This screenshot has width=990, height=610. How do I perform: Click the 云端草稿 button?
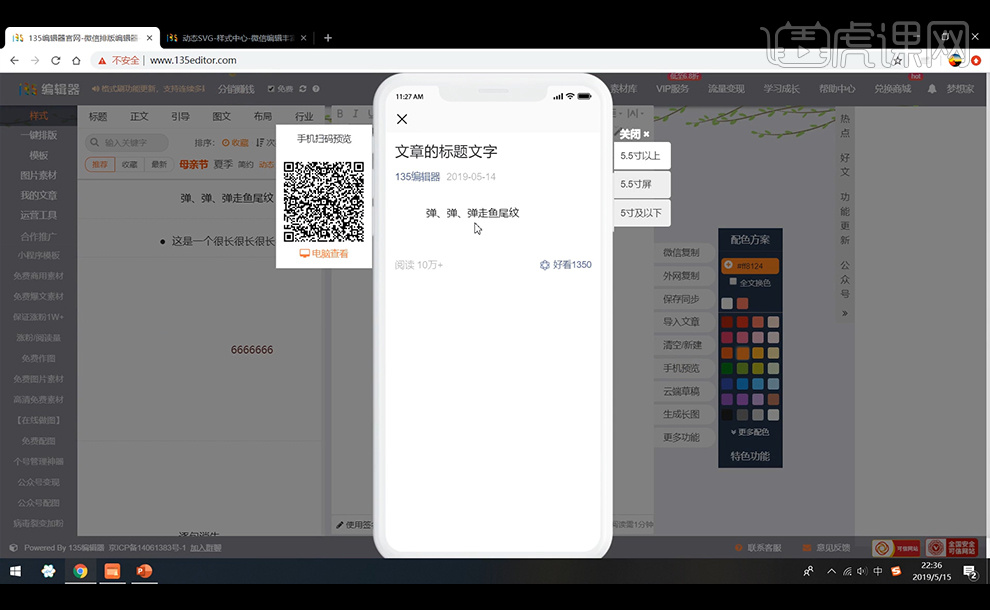[x=681, y=392]
